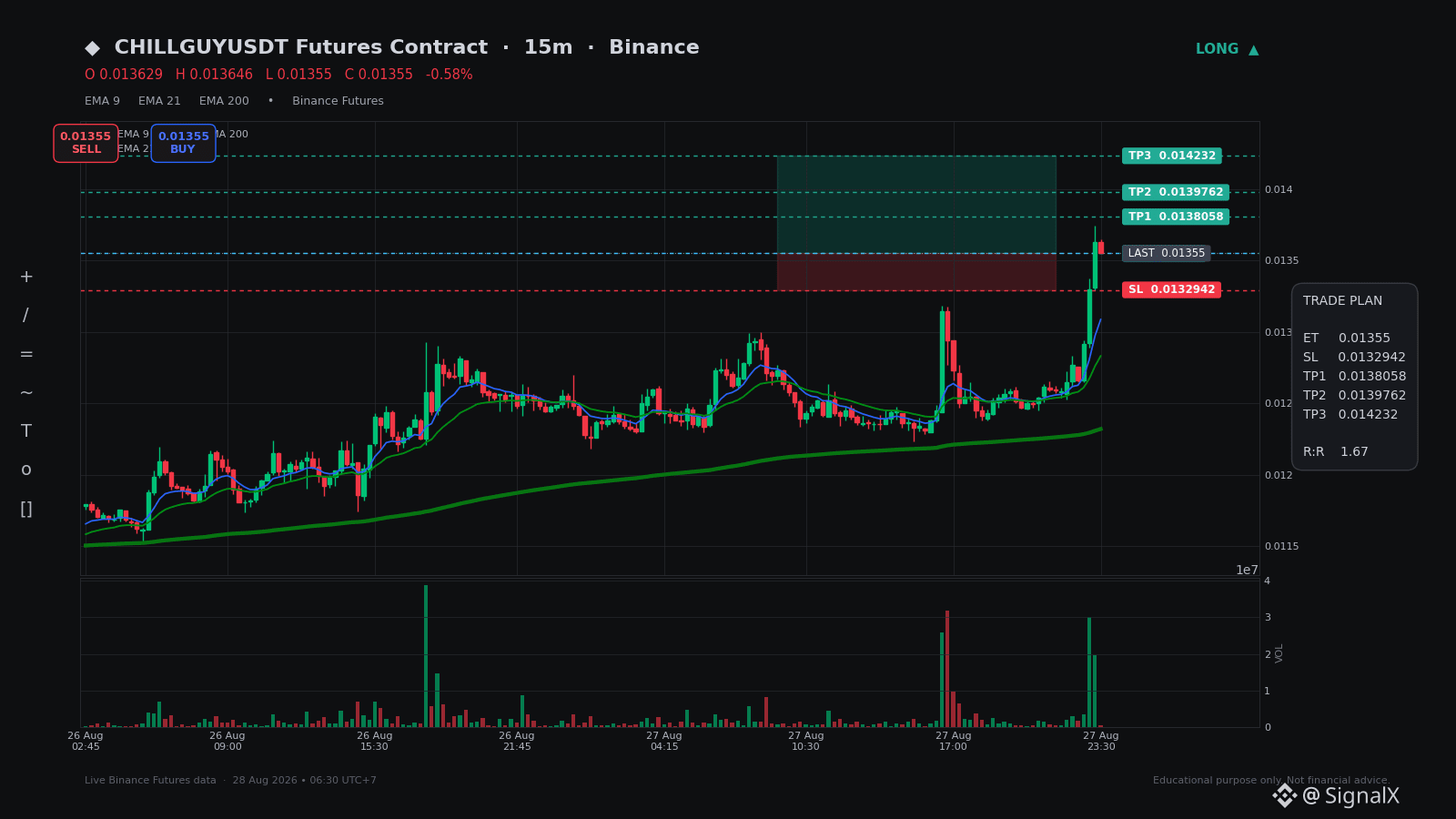This screenshot has width=1456, height=819.
Task: Click the TP2 row in the Trade Plan panel
Action: (x=1354, y=396)
